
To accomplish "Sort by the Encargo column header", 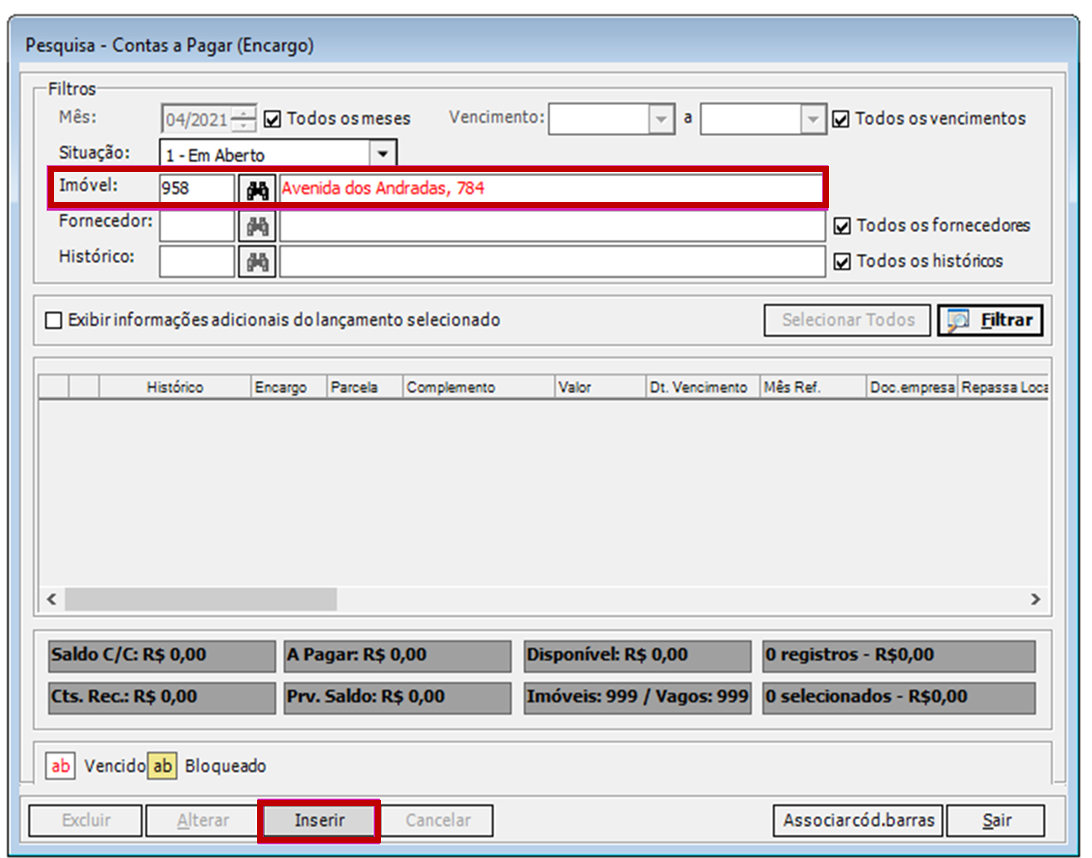I will [x=288, y=387].
